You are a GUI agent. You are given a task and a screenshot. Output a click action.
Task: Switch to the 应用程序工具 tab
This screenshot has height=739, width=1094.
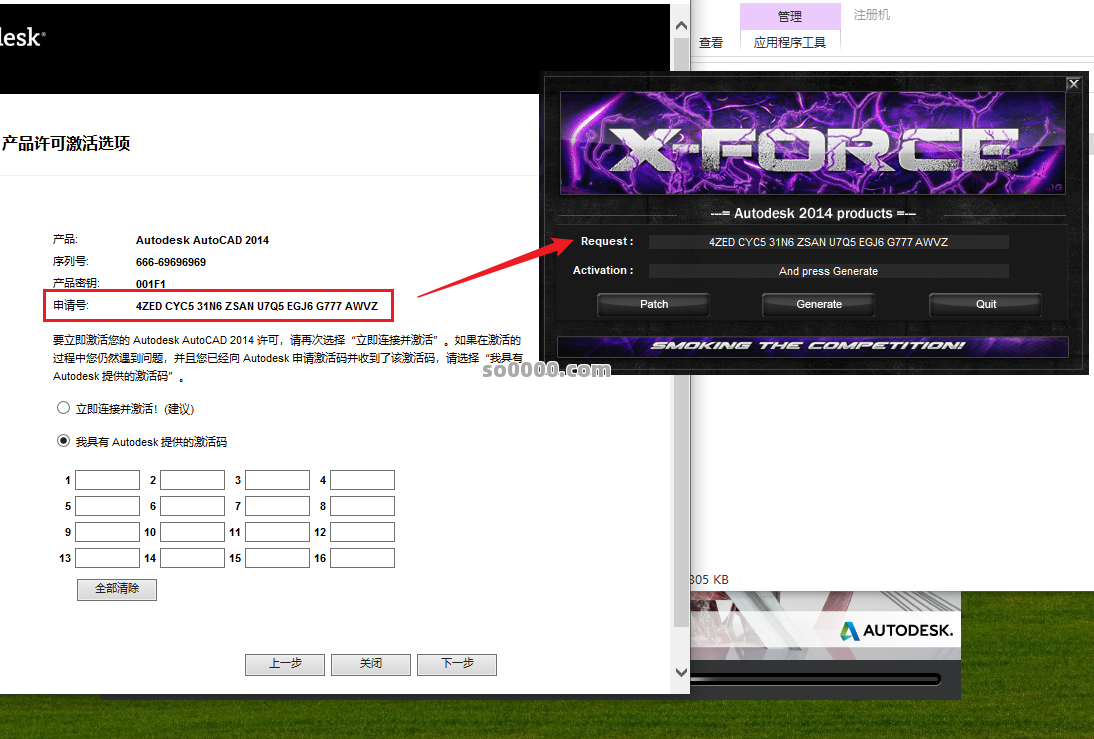click(790, 43)
